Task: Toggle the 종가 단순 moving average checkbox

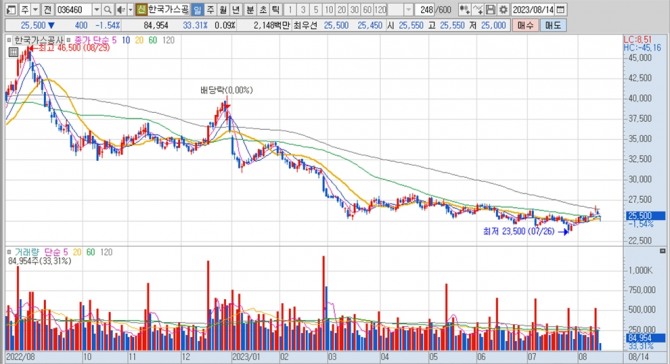Action: [68, 40]
